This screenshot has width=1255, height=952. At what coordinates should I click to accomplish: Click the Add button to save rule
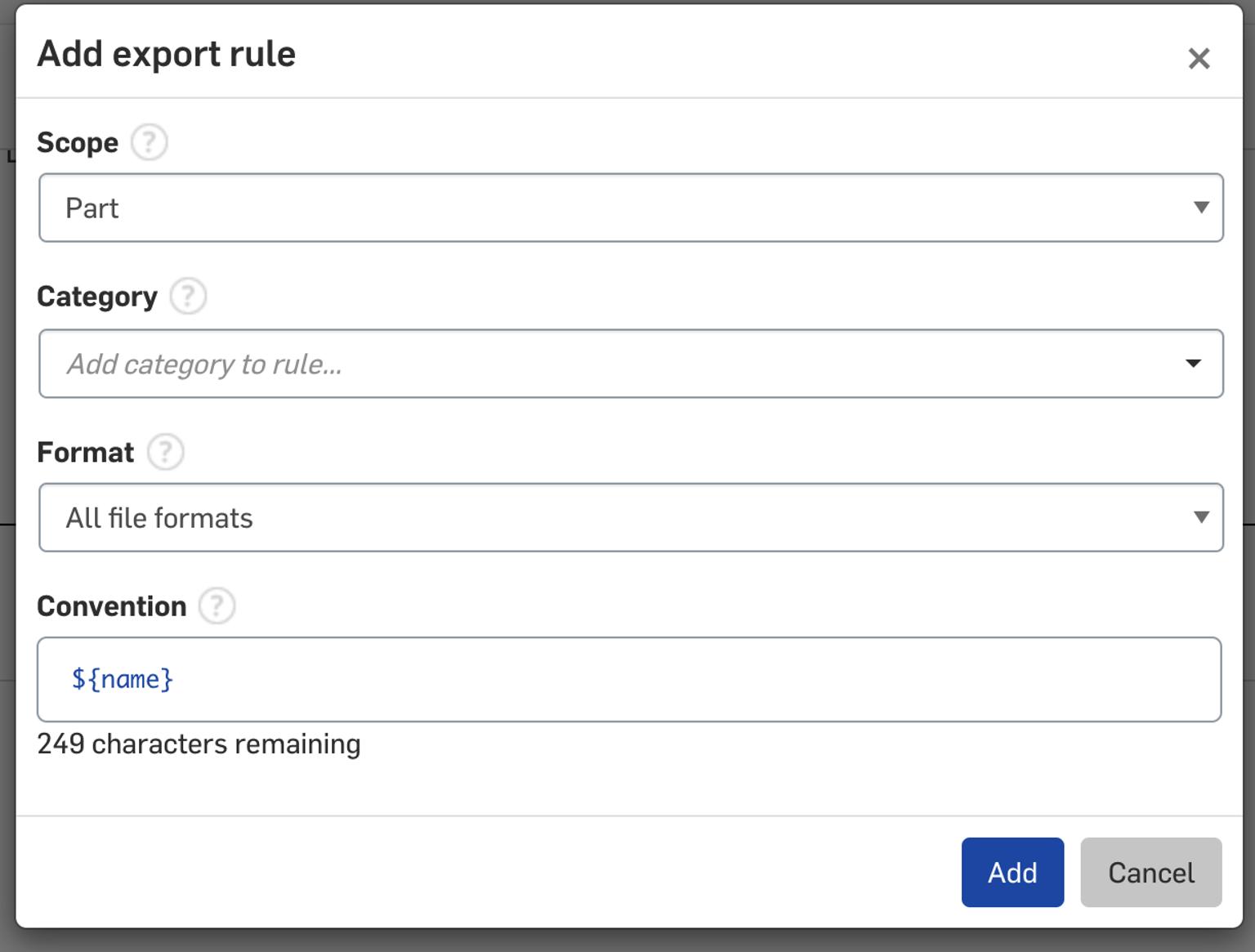[x=1012, y=872]
